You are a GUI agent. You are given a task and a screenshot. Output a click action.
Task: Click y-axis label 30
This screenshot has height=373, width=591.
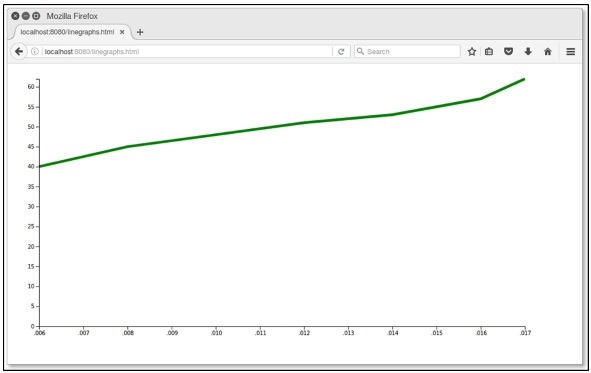pyautogui.click(x=31, y=206)
